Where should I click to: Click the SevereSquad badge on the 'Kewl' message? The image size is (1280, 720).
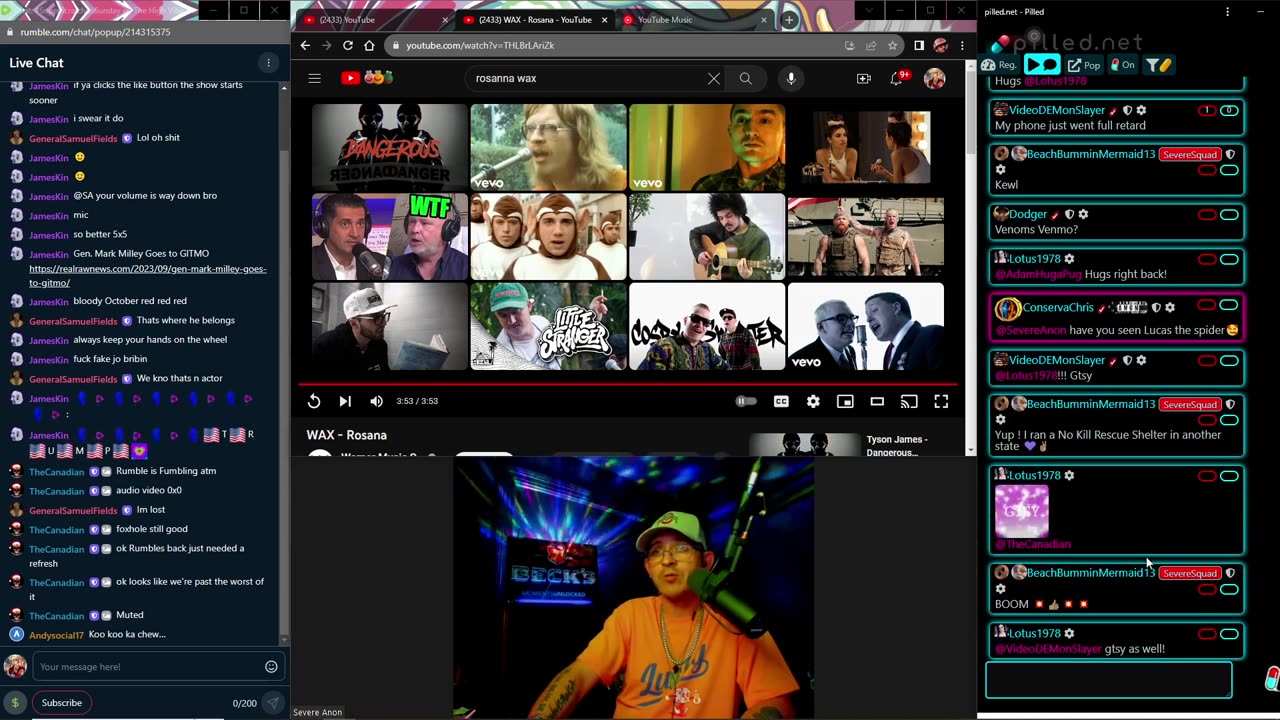[x=1190, y=155]
